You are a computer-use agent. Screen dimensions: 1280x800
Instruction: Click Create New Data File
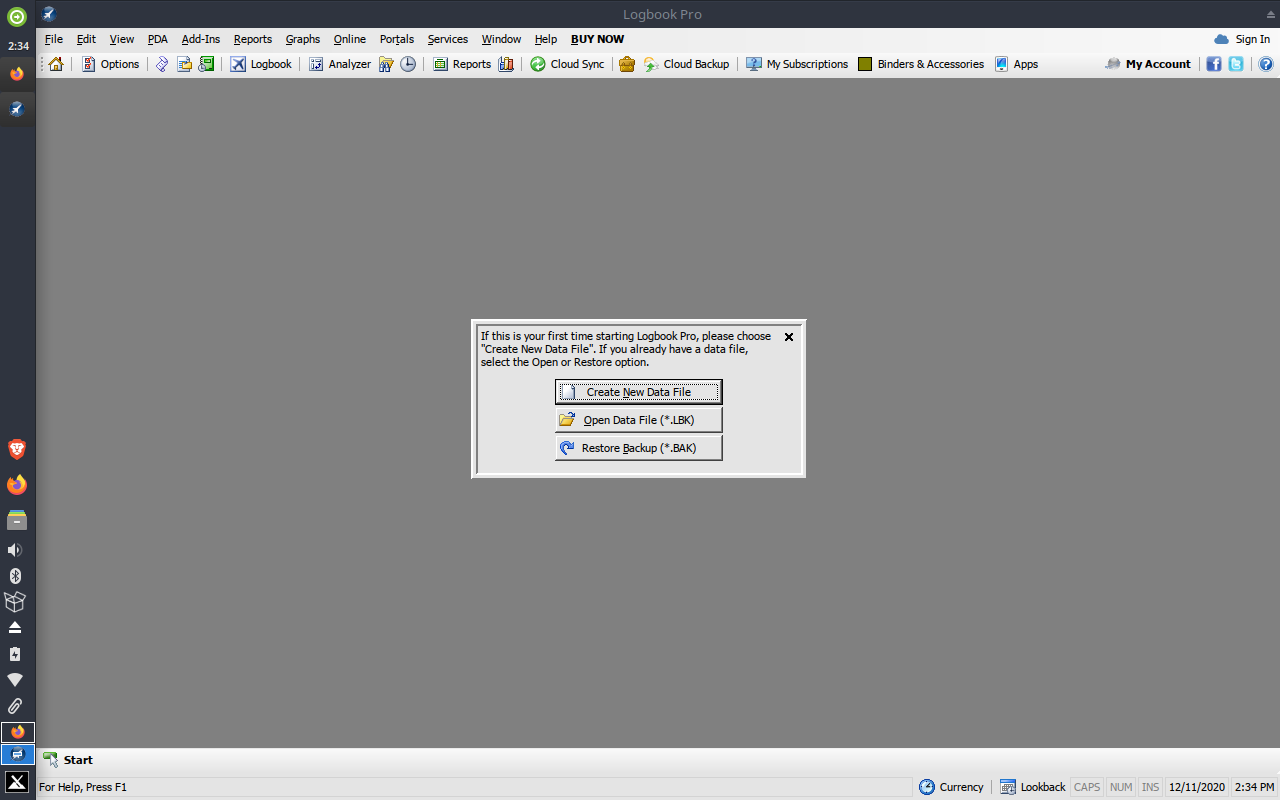pyautogui.click(x=638, y=391)
